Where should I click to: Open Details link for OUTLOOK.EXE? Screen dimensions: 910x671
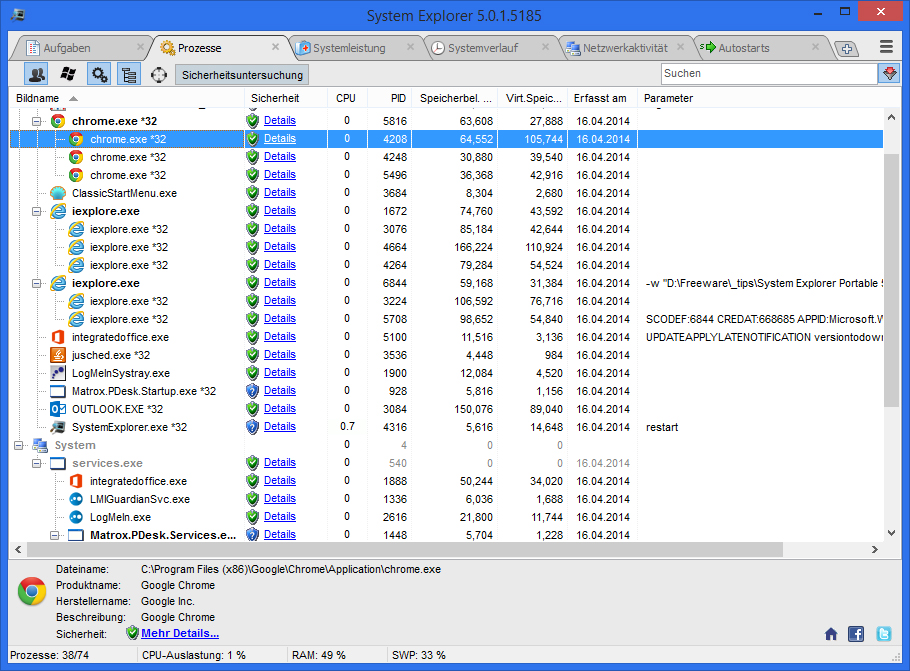pos(280,409)
